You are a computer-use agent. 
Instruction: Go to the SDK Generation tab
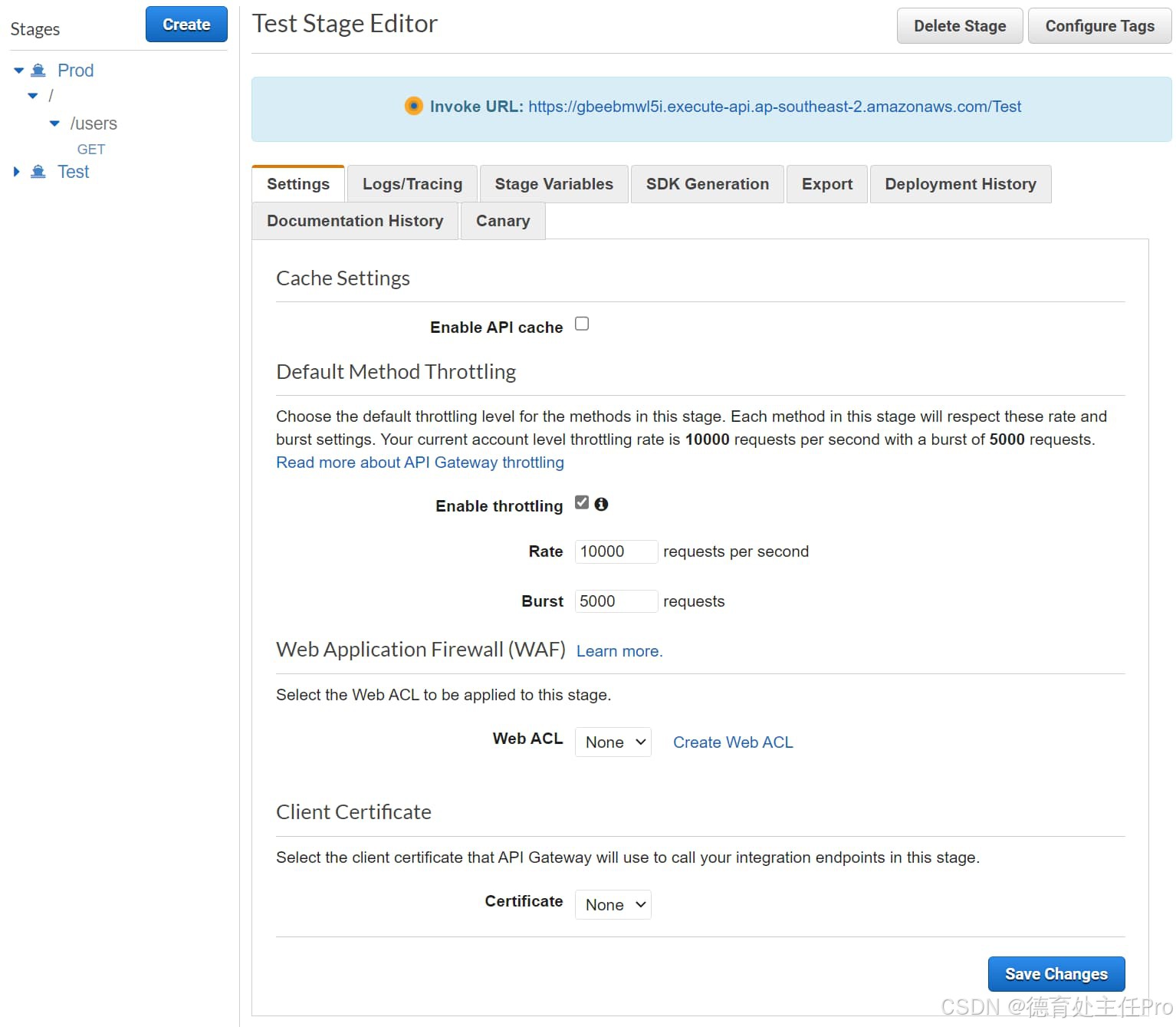708,184
